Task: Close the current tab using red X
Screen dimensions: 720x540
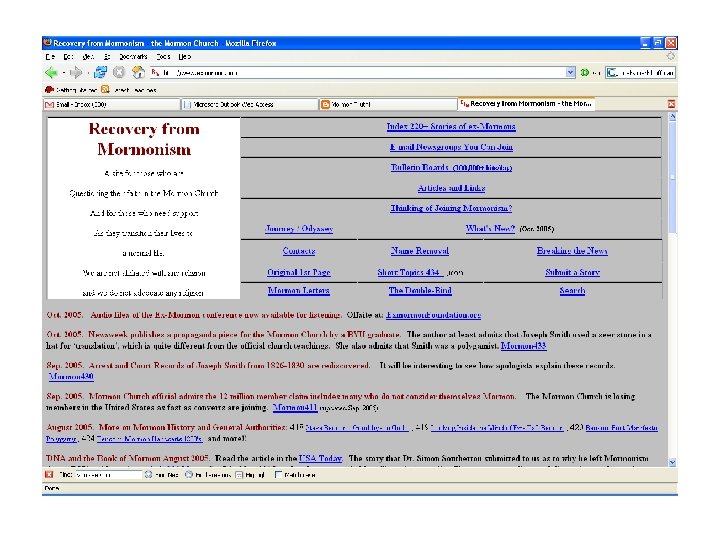Action: tap(671, 104)
